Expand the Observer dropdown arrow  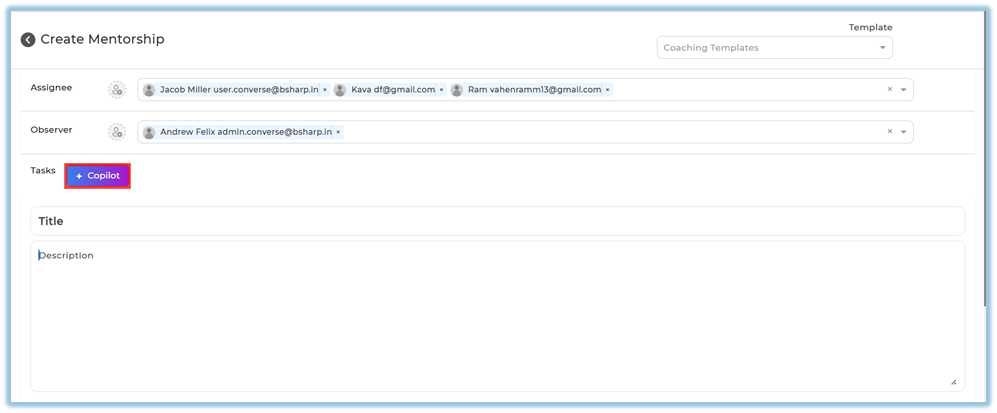click(x=903, y=132)
